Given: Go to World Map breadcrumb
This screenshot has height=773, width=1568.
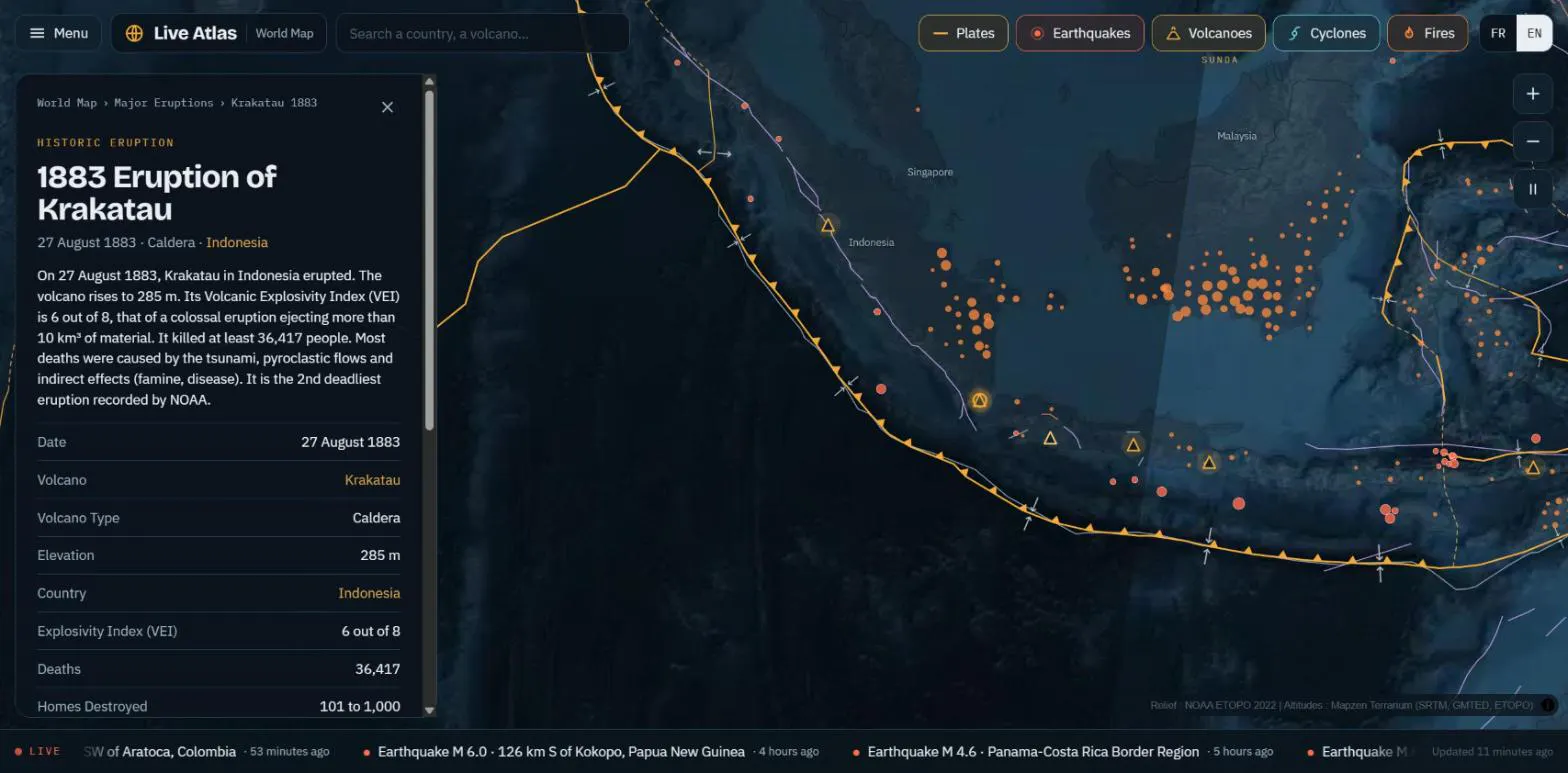Looking at the screenshot, I should pyautogui.click(x=67, y=103).
